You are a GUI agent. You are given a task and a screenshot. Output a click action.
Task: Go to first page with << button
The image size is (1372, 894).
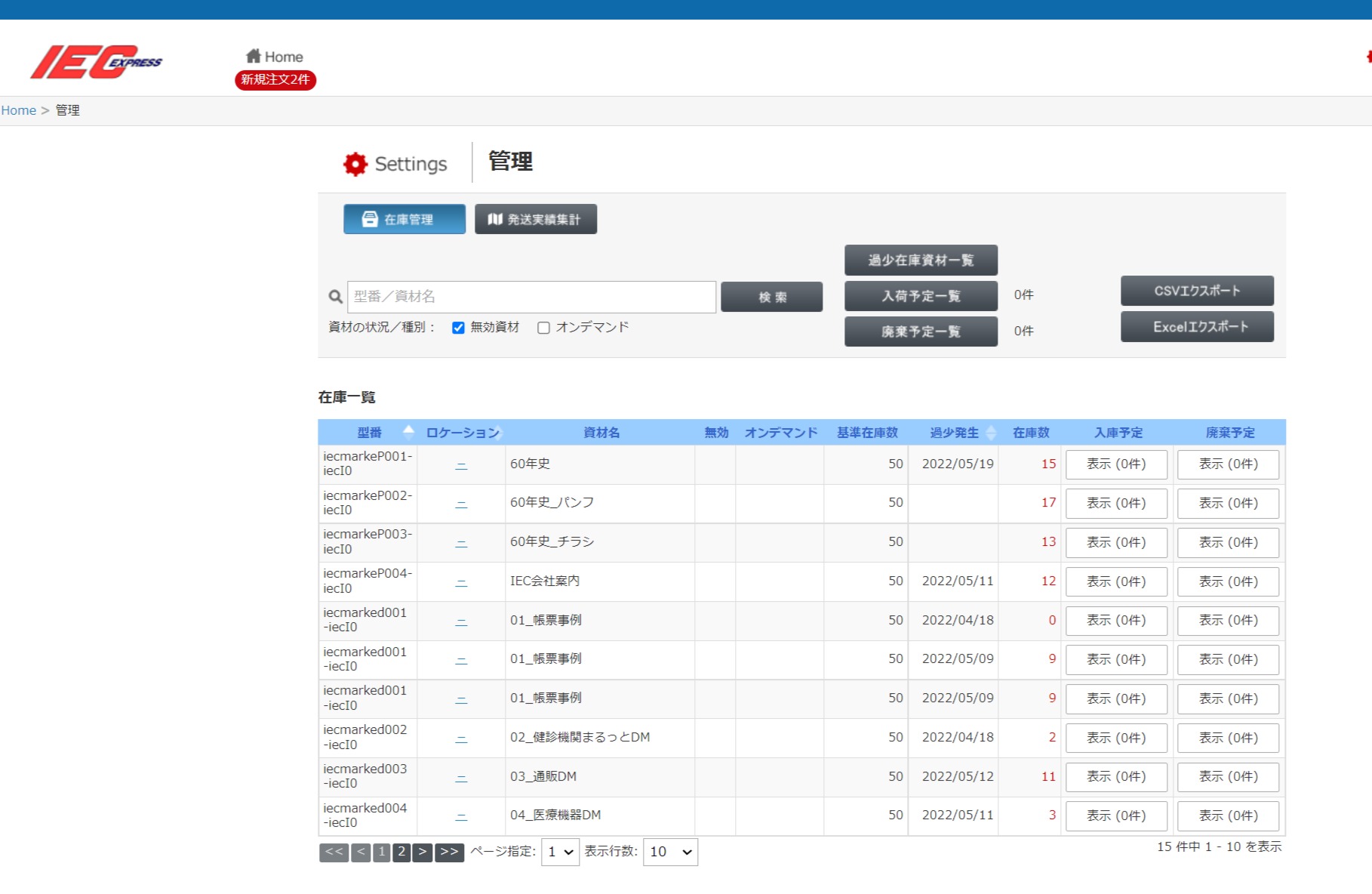(x=334, y=852)
